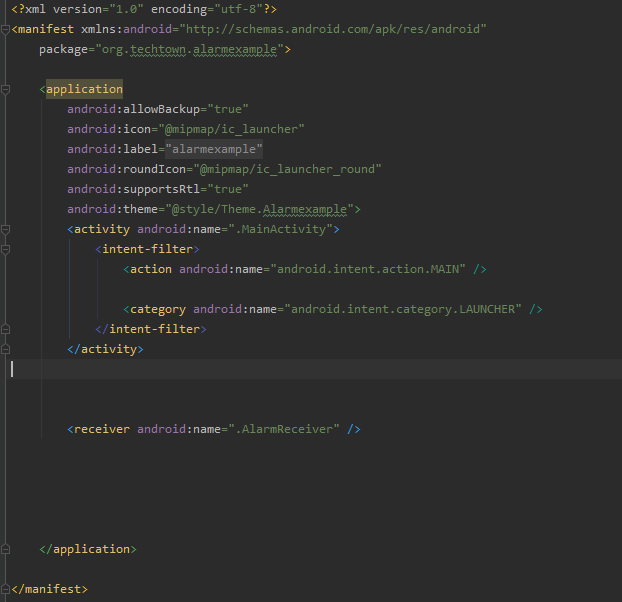
Task: Click the closing </activity> tag text
Action: pyautogui.click(x=105, y=349)
